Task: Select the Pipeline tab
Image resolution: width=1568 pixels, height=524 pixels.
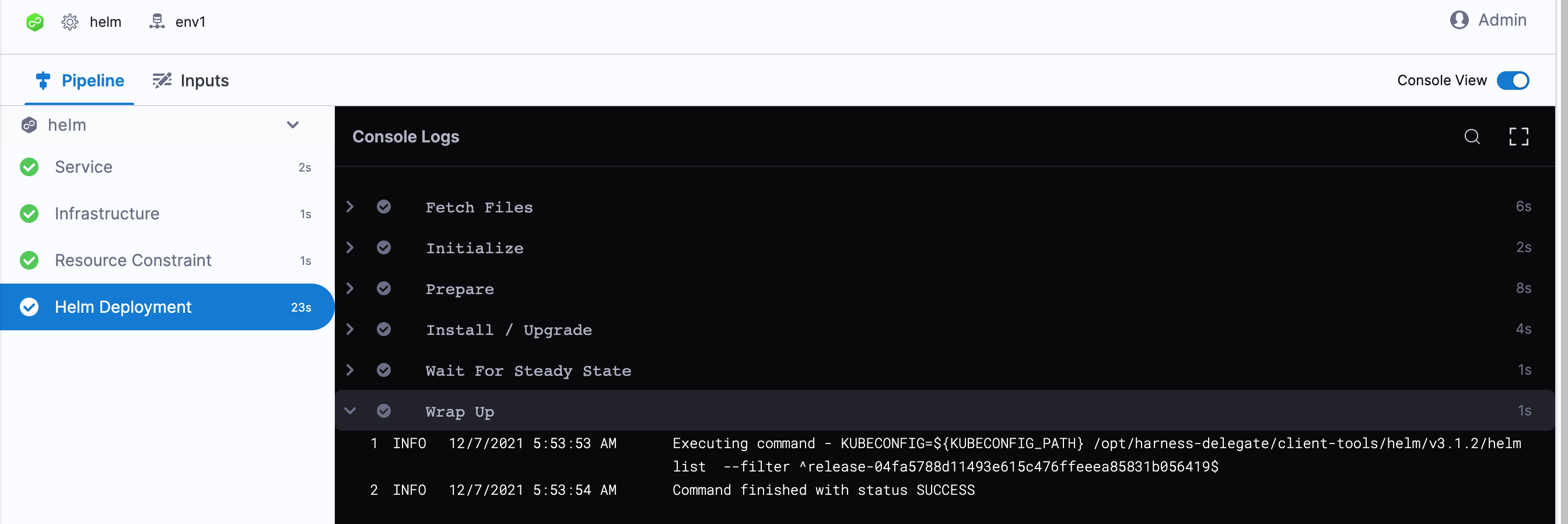Action: (80, 81)
